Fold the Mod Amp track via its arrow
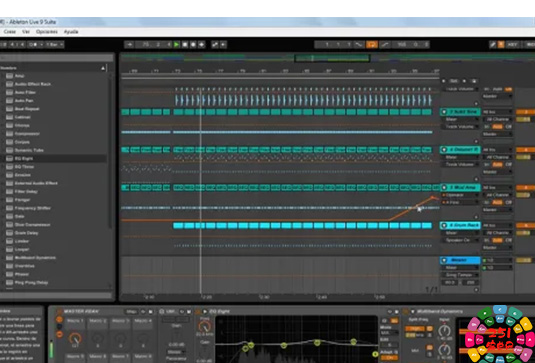Viewport: 535px width, 363px height. [444, 188]
